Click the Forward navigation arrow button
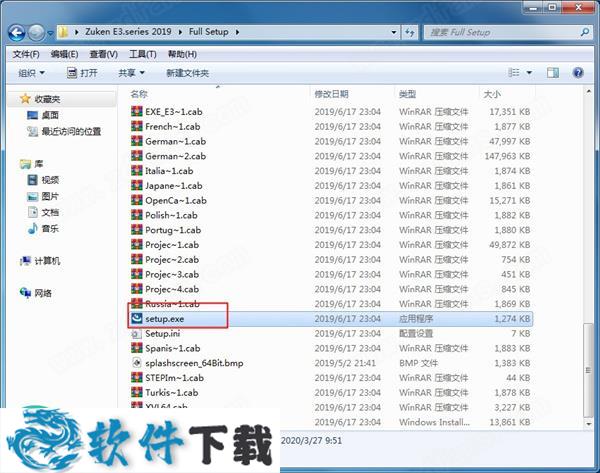The height and width of the screenshot is (473, 600). coord(37,33)
